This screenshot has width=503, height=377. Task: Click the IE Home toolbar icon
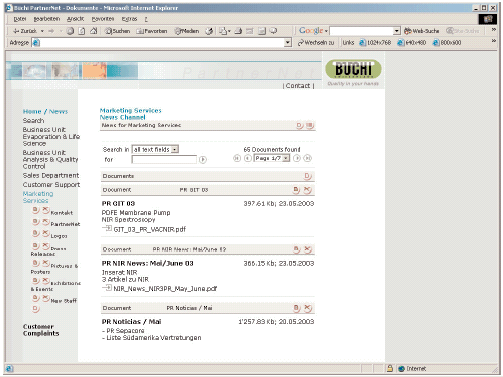94,31
